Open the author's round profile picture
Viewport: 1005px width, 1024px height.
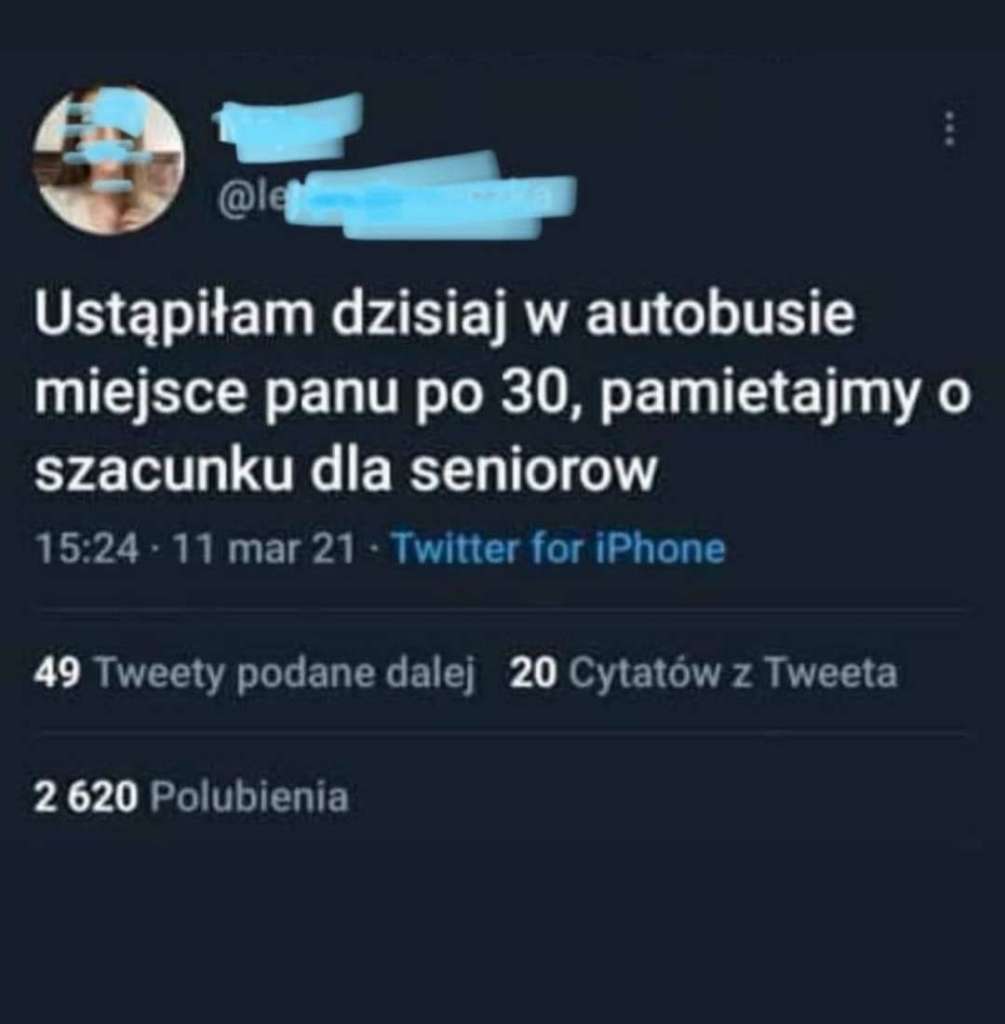108,159
